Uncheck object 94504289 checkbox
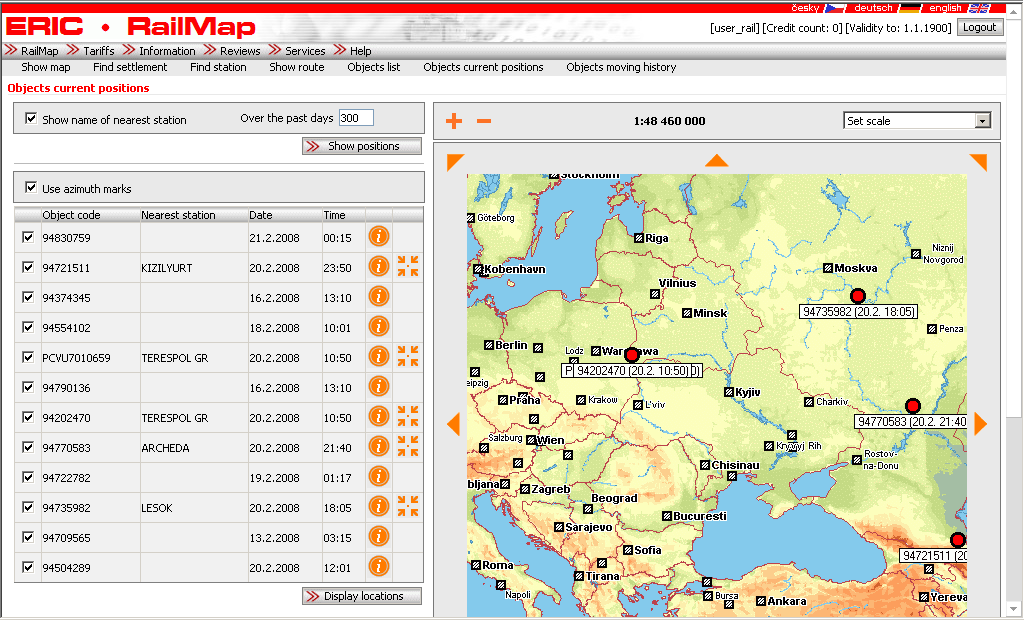 [x=28, y=567]
